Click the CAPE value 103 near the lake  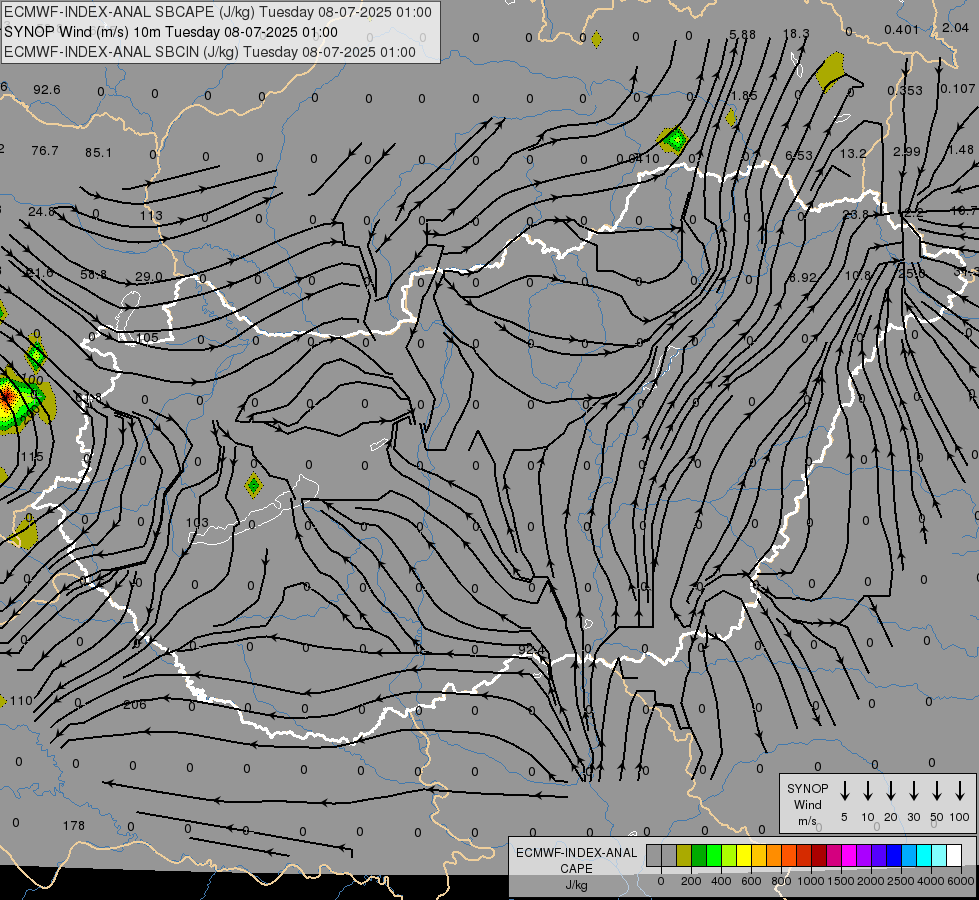[197, 522]
